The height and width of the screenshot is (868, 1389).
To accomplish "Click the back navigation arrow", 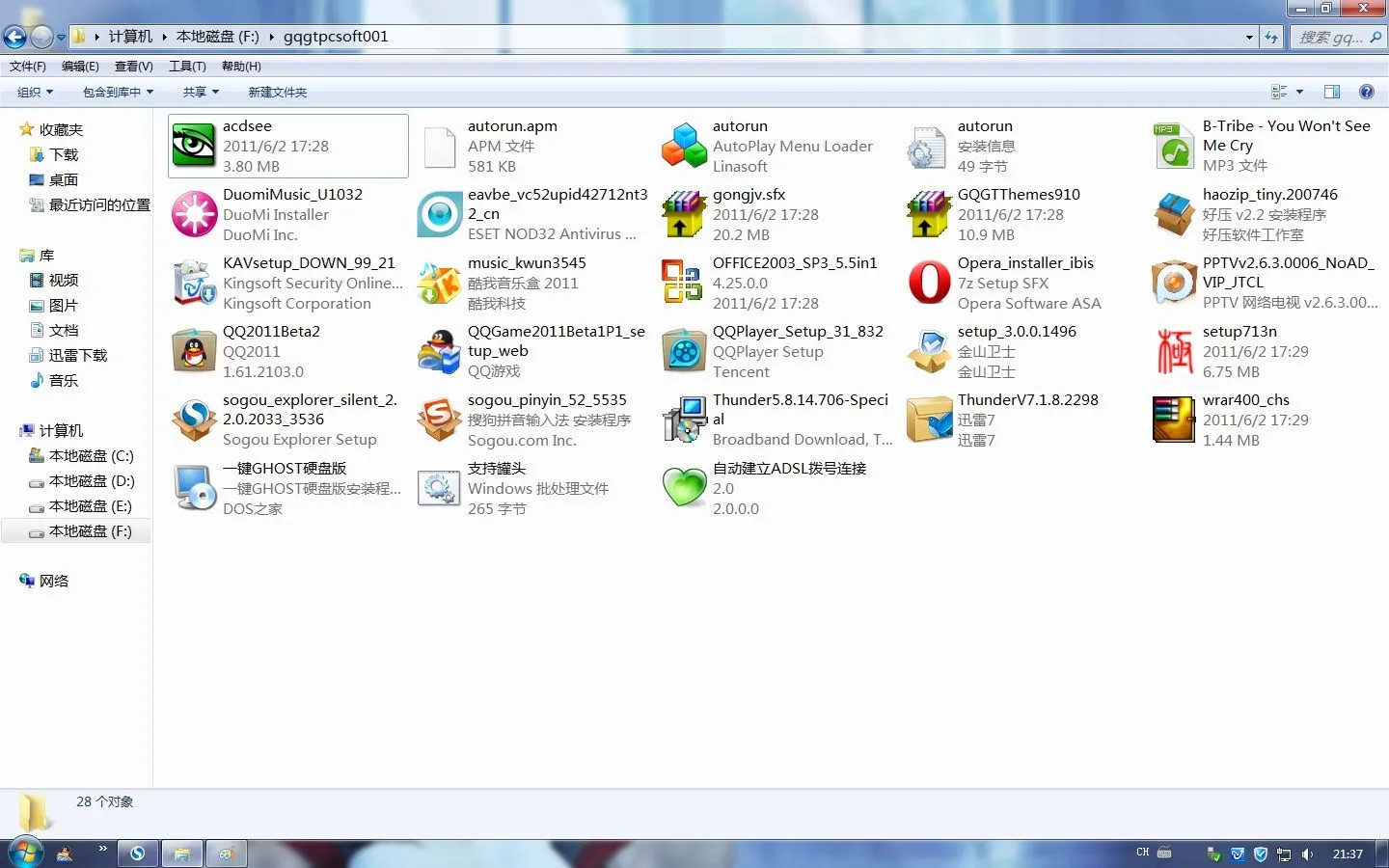I will [x=14, y=37].
